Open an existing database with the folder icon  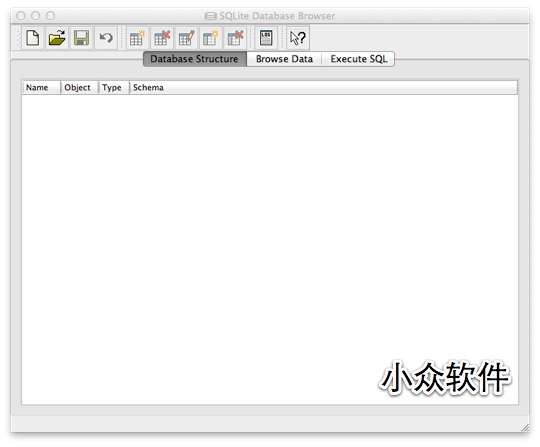click(x=57, y=38)
